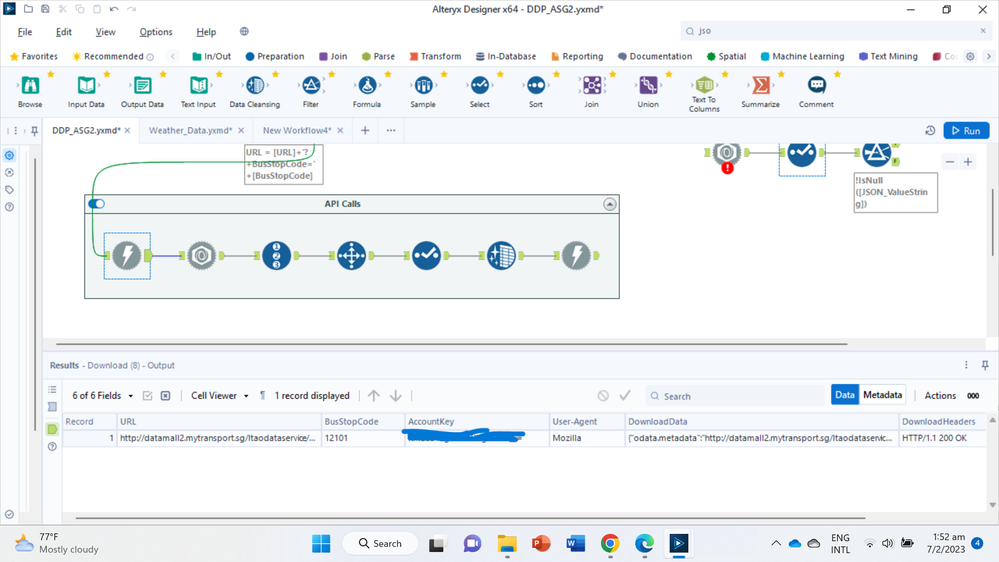The height and width of the screenshot is (562, 999).
Task: Deselect all fields icon in Results
Action: [166, 396]
